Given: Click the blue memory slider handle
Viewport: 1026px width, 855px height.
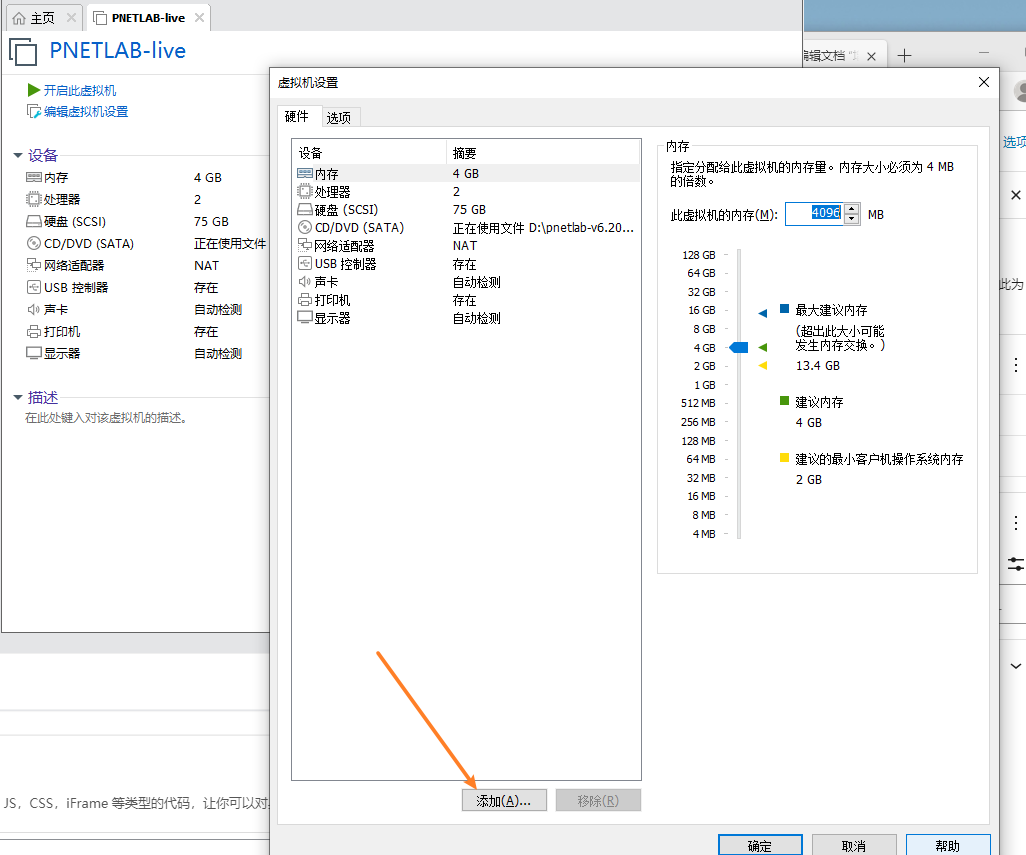Looking at the screenshot, I should [x=739, y=347].
